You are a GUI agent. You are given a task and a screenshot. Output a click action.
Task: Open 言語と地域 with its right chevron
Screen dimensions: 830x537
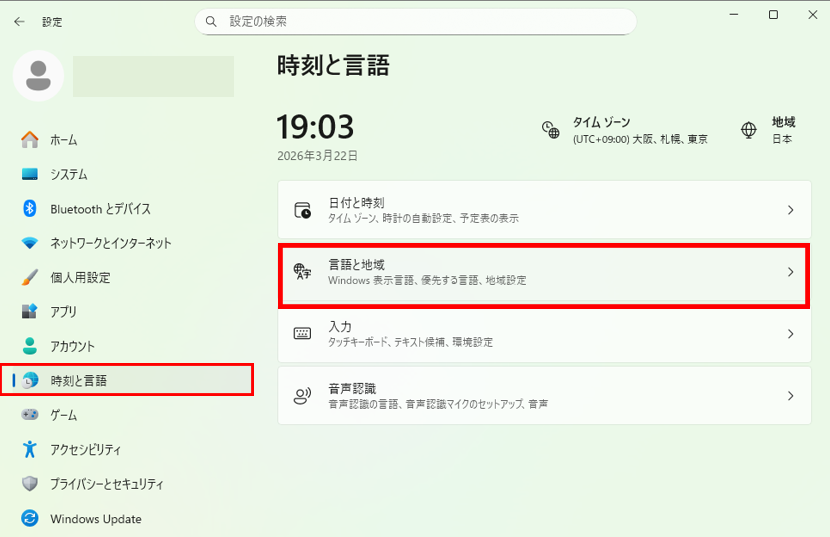(x=790, y=272)
